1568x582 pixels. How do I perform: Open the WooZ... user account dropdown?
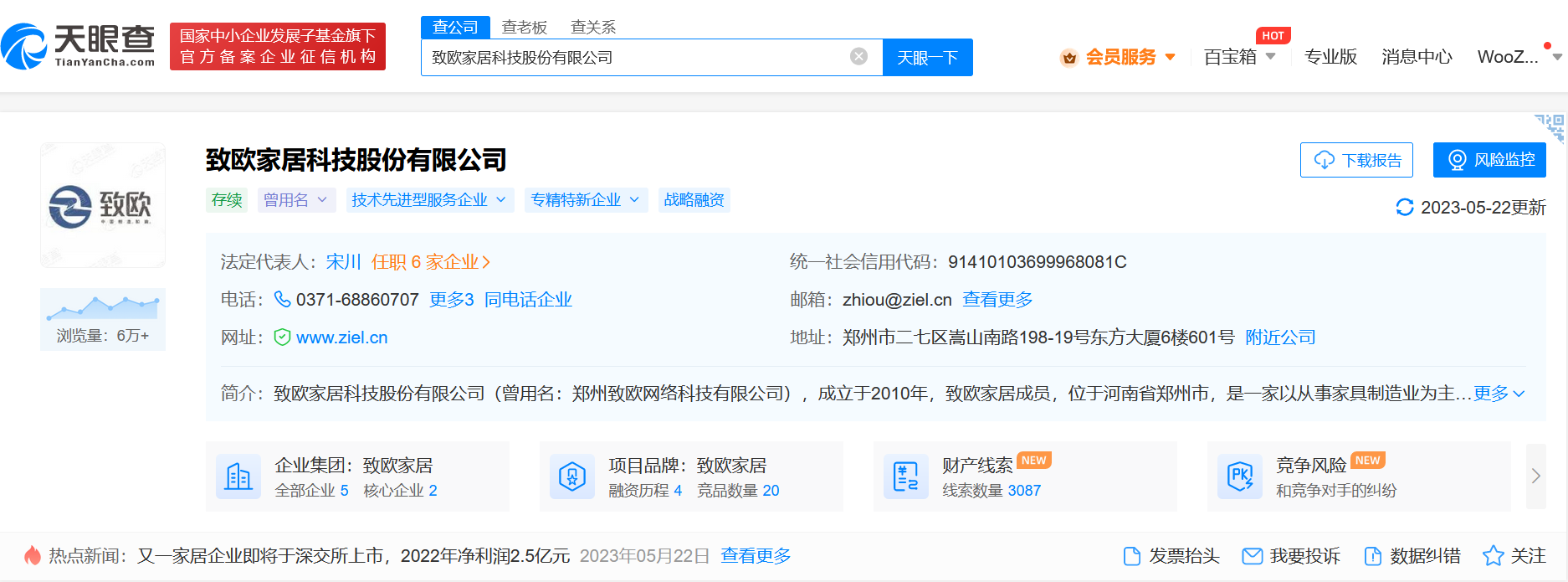coord(1519,57)
